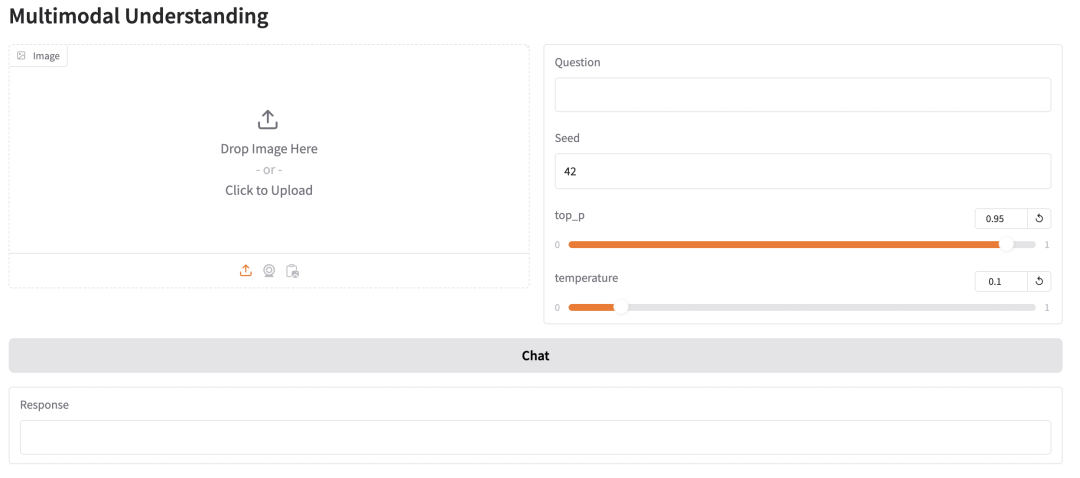Click the large upload arrow icon
The image size is (1080, 478).
[267, 119]
